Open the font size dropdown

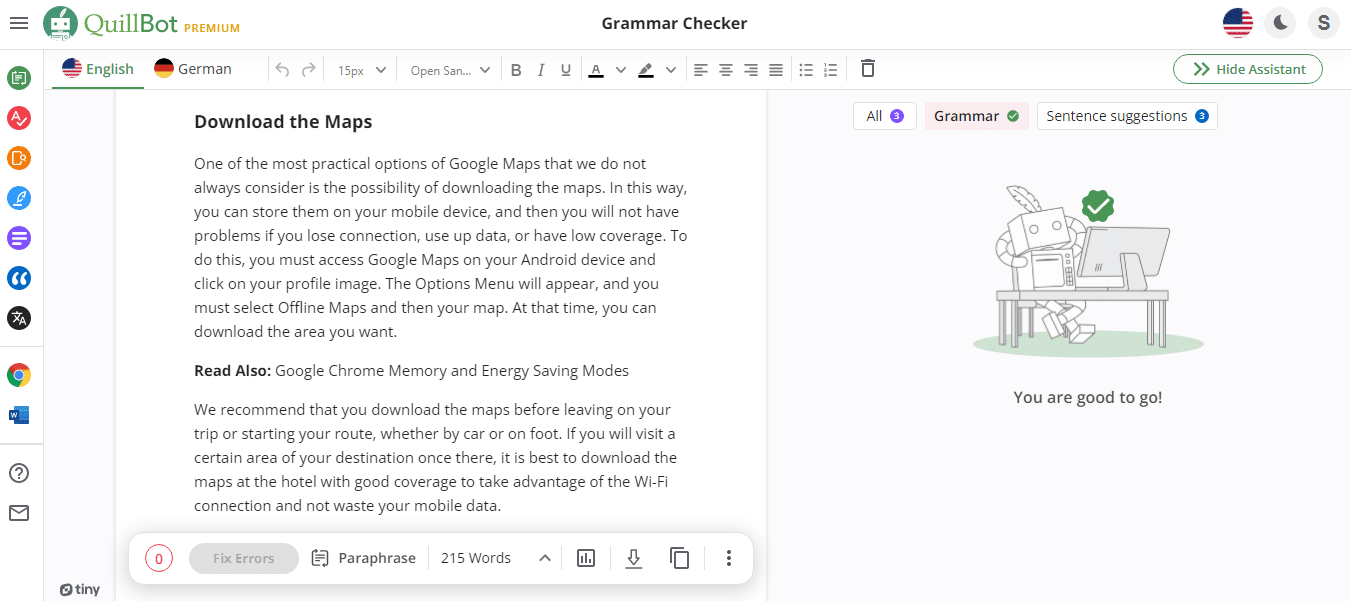tap(360, 69)
